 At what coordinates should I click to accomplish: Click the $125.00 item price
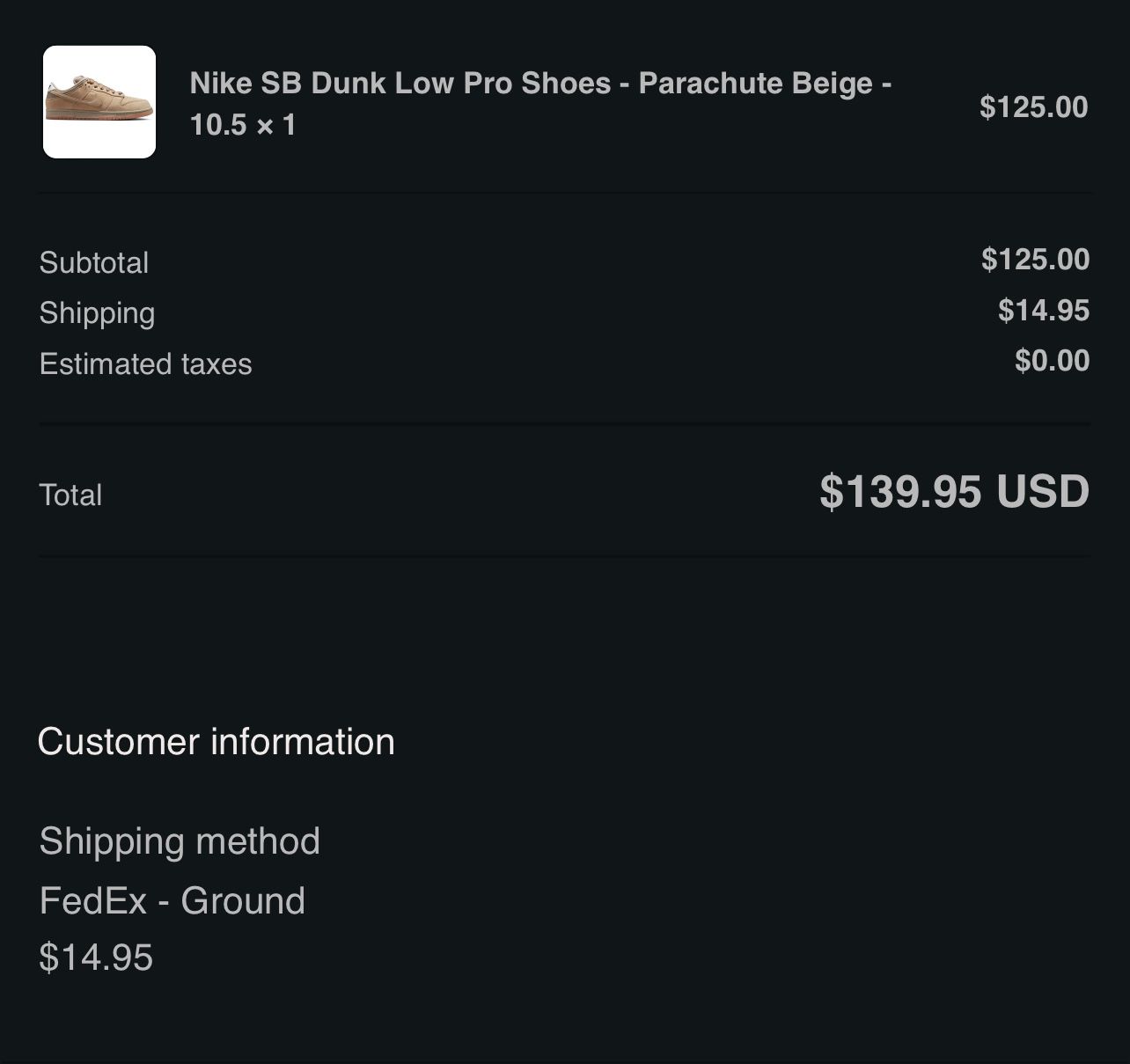1033,107
